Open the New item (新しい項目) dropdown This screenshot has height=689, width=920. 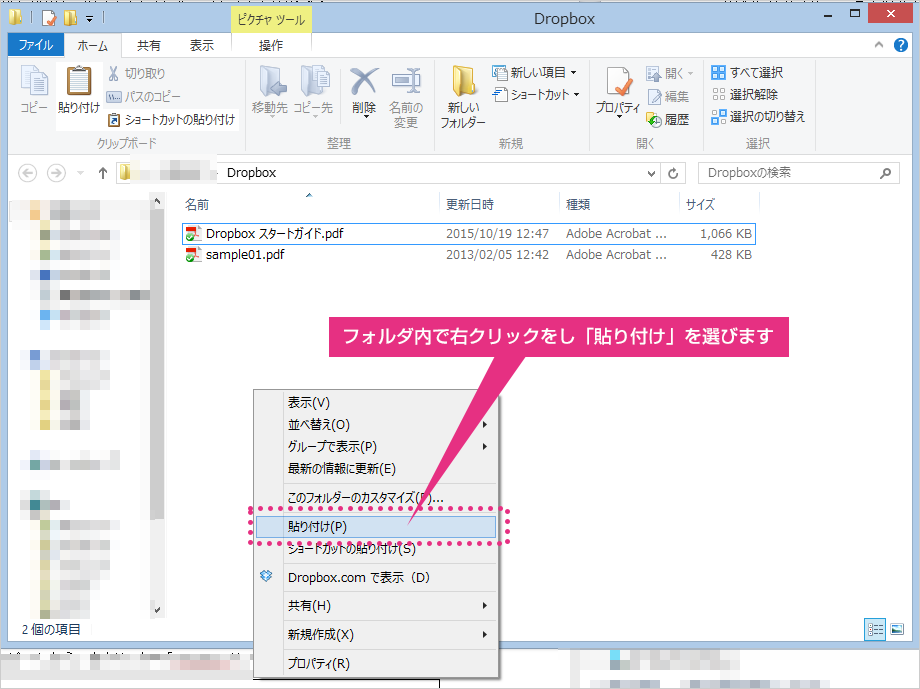coord(535,72)
